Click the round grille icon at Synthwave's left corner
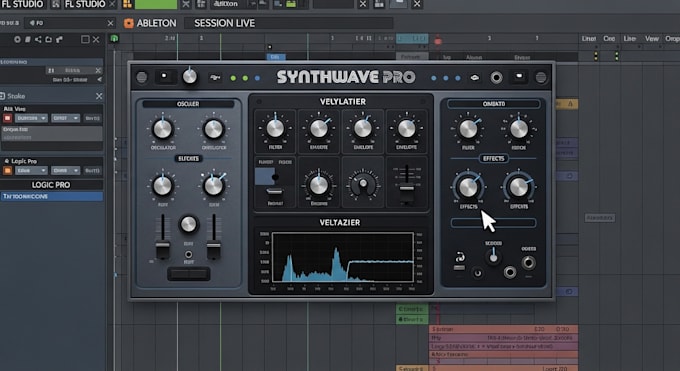The image size is (680, 371). [142, 78]
